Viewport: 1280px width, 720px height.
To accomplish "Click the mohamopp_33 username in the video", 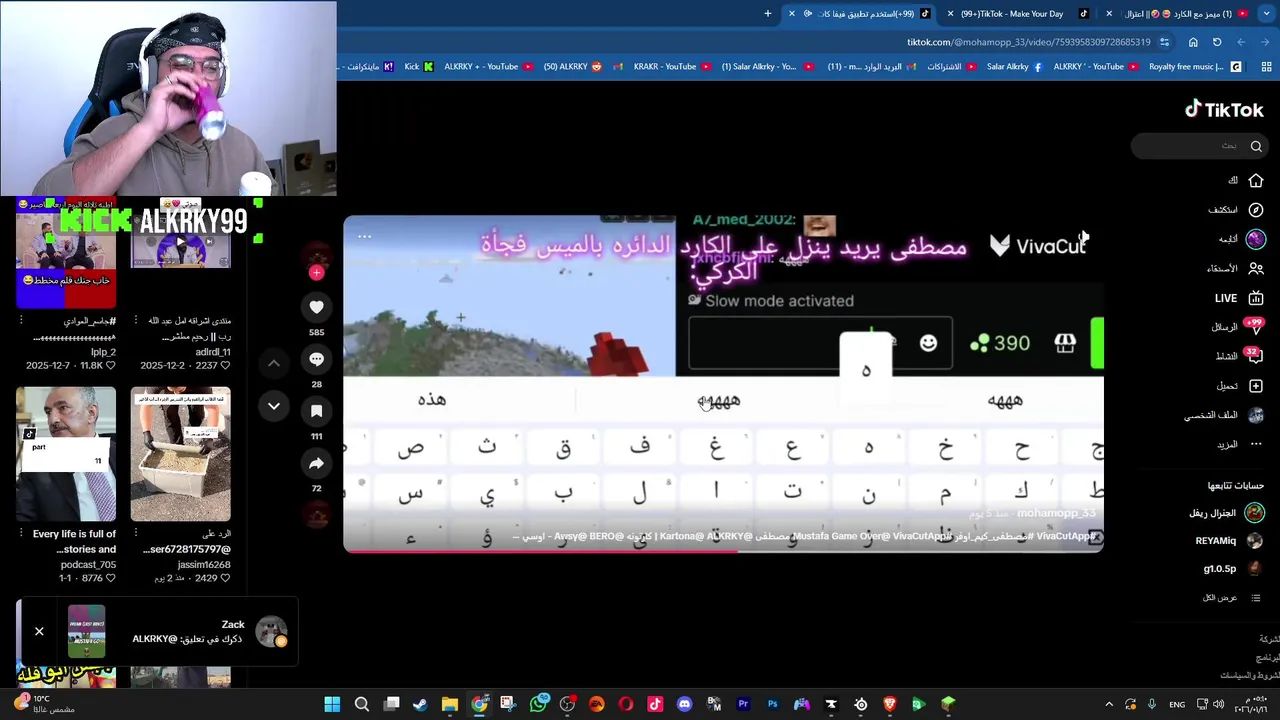I will pos(1056,513).
